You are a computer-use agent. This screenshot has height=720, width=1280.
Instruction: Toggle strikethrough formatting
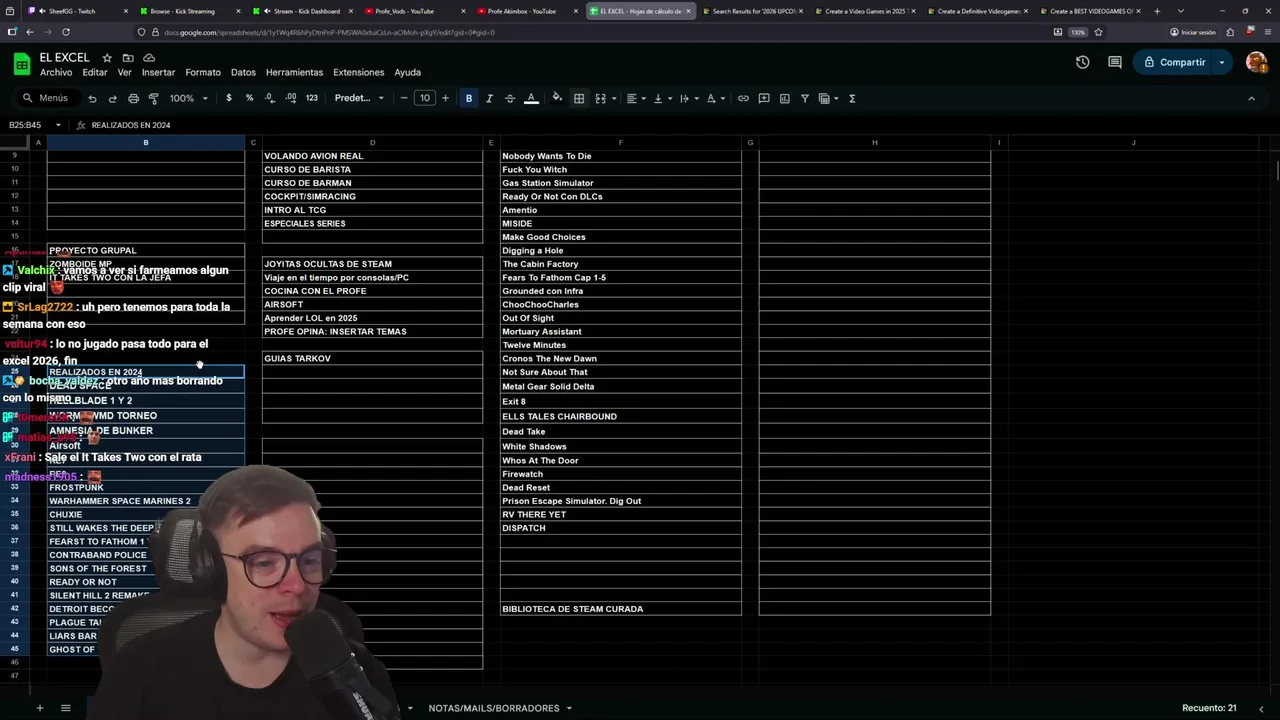pyautogui.click(x=510, y=98)
